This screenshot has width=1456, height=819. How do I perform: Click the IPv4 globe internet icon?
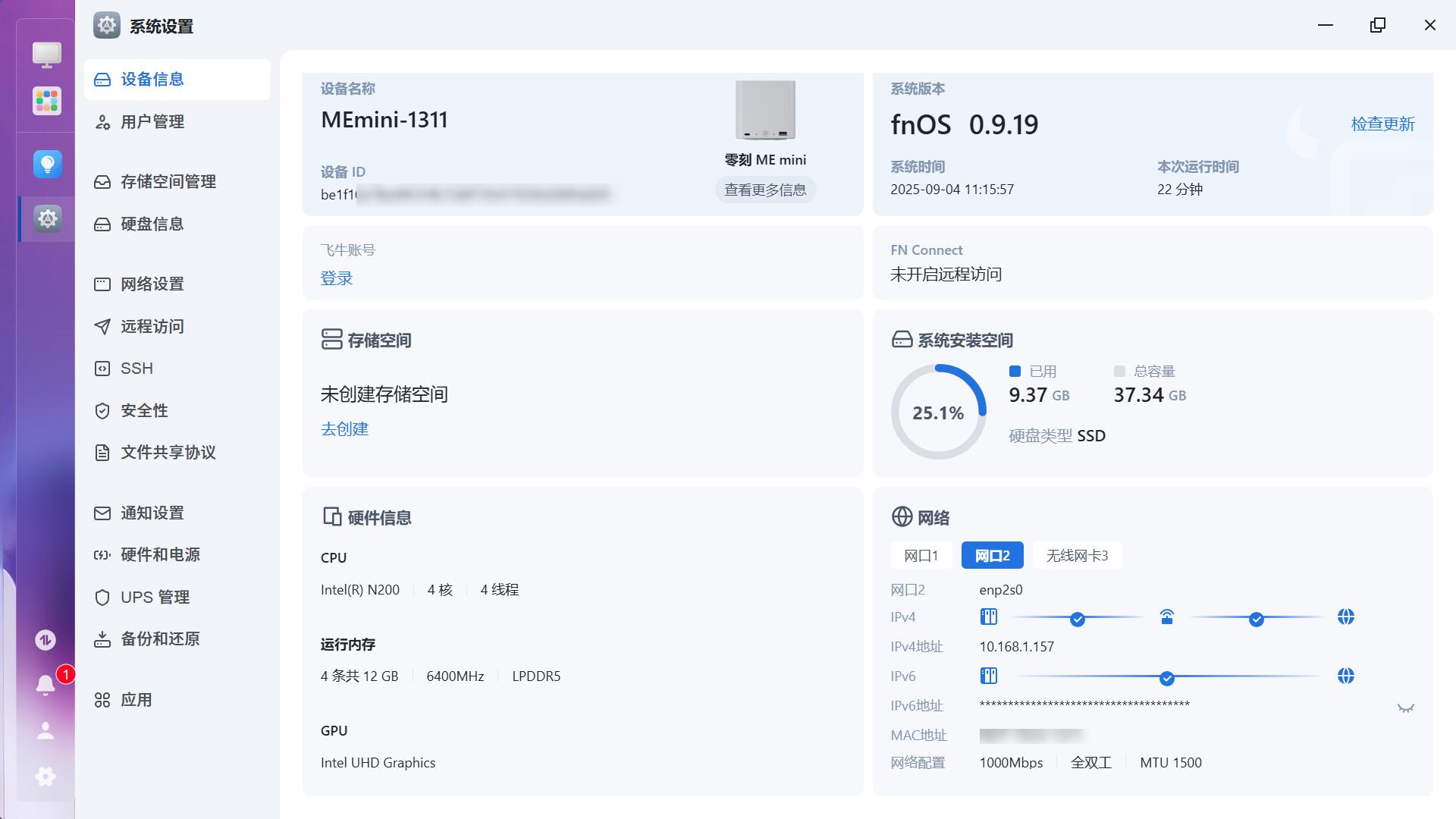[1345, 617]
